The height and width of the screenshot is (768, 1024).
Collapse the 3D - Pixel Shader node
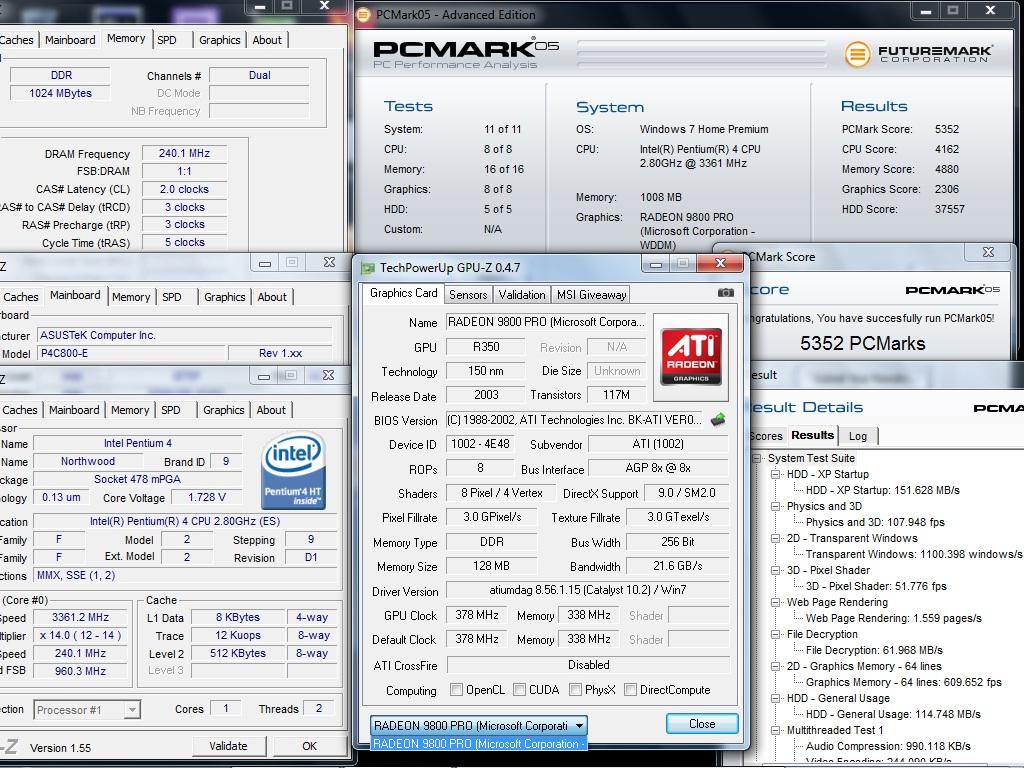coord(776,570)
